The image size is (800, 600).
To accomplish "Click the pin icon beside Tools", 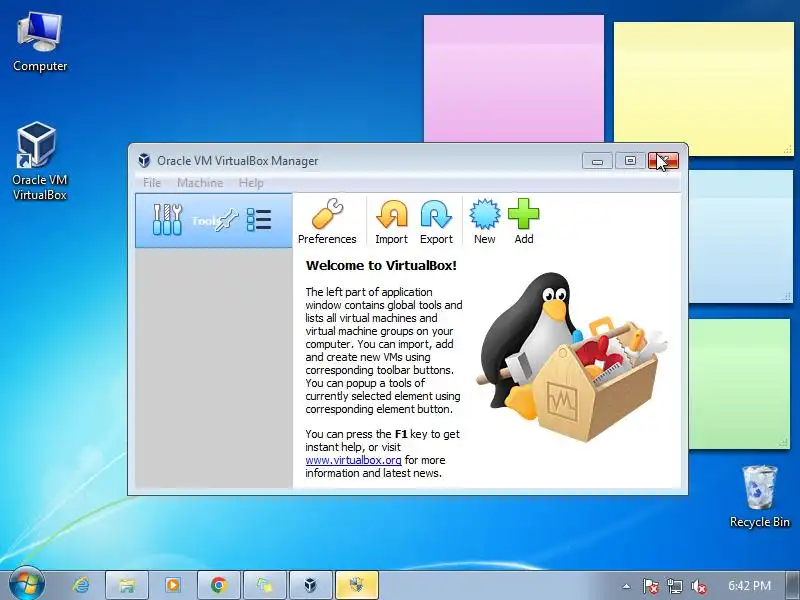I will tap(227, 220).
